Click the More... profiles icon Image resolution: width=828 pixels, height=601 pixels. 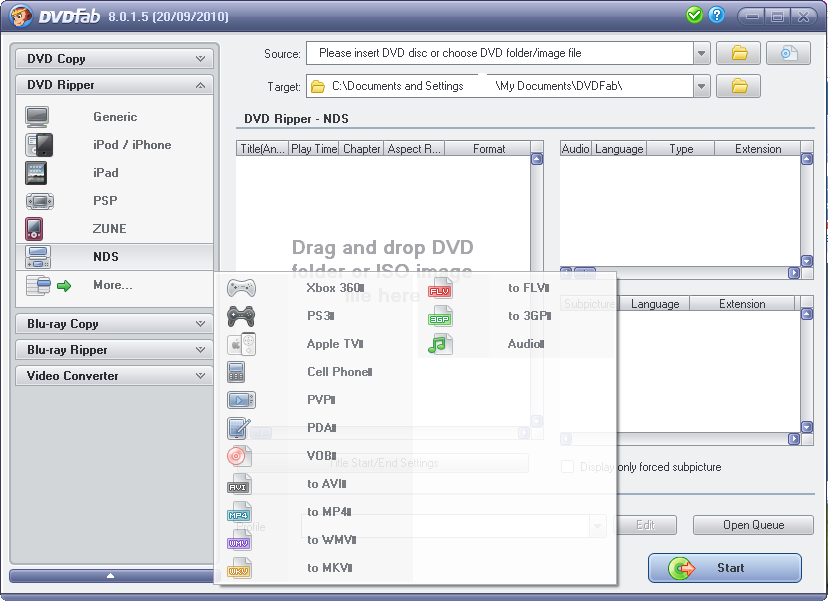pyautogui.click(x=38, y=285)
